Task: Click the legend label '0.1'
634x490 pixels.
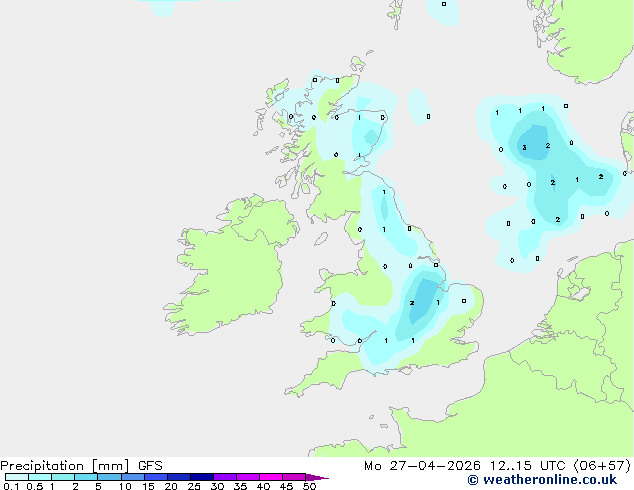Action: coord(11,486)
